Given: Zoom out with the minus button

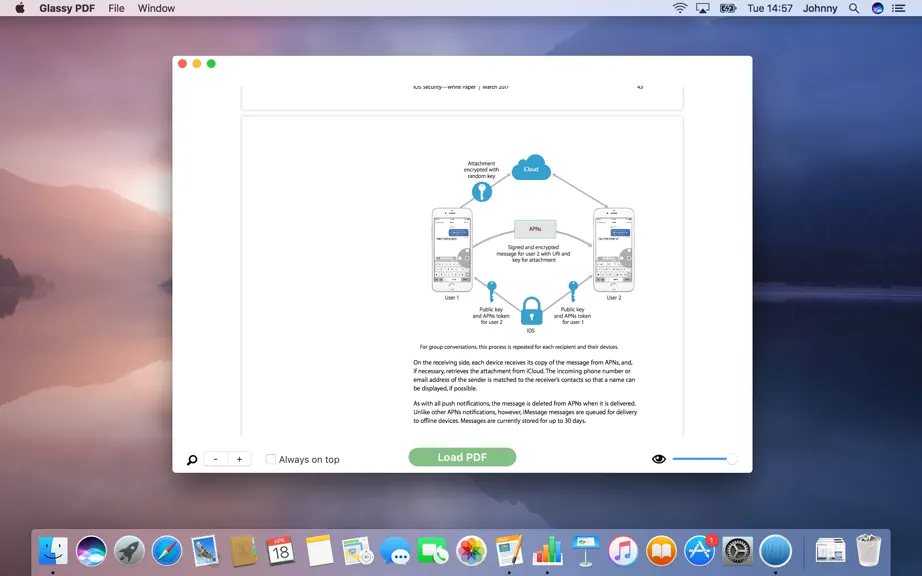Looking at the screenshot, I should tap(216, 459).
